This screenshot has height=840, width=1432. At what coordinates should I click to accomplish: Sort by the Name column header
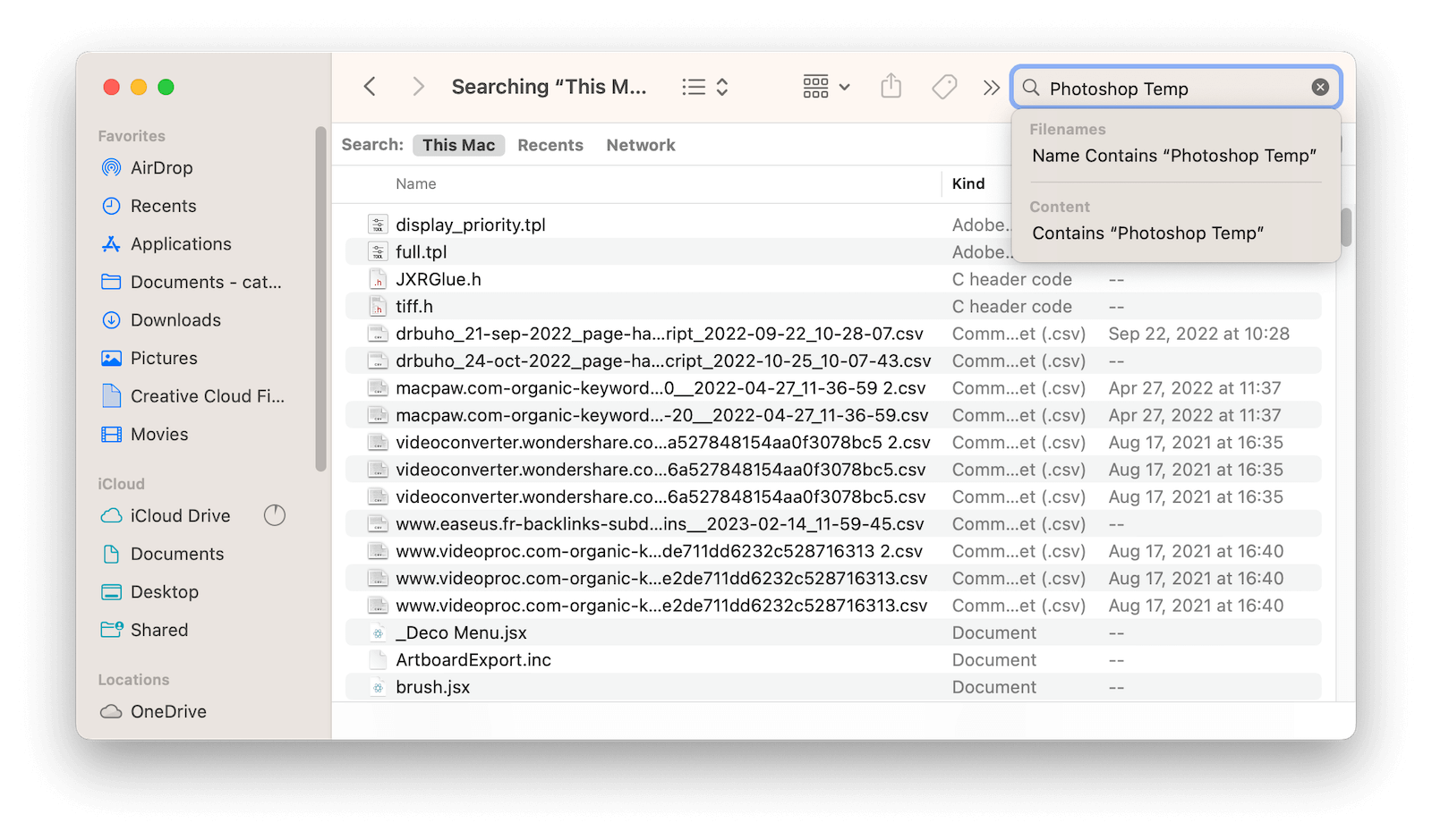(x=416, y=183)
